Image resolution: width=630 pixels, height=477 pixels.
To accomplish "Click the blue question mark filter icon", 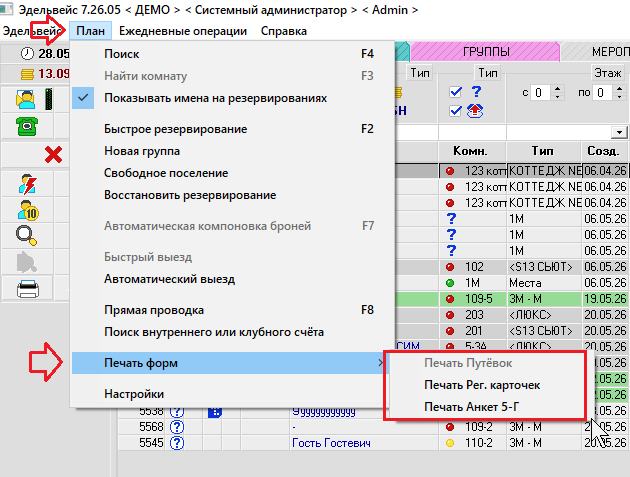I will pos(476,92).
